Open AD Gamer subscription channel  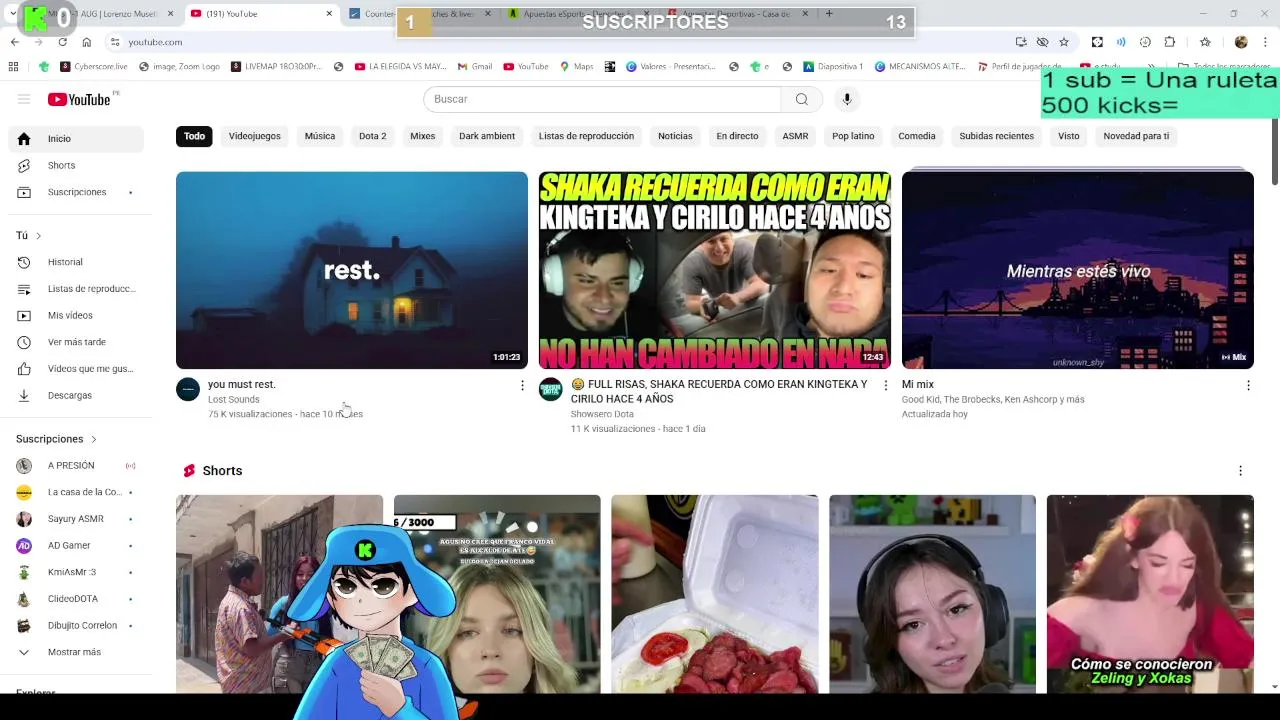point(76,546)
